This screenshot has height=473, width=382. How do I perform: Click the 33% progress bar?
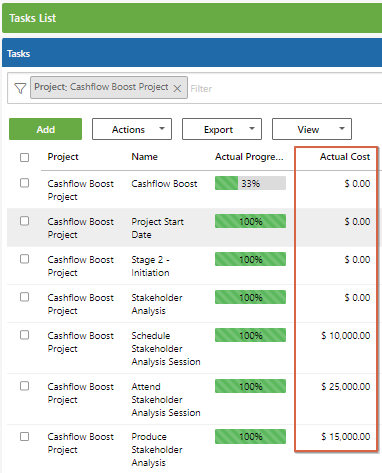[250, 183]
